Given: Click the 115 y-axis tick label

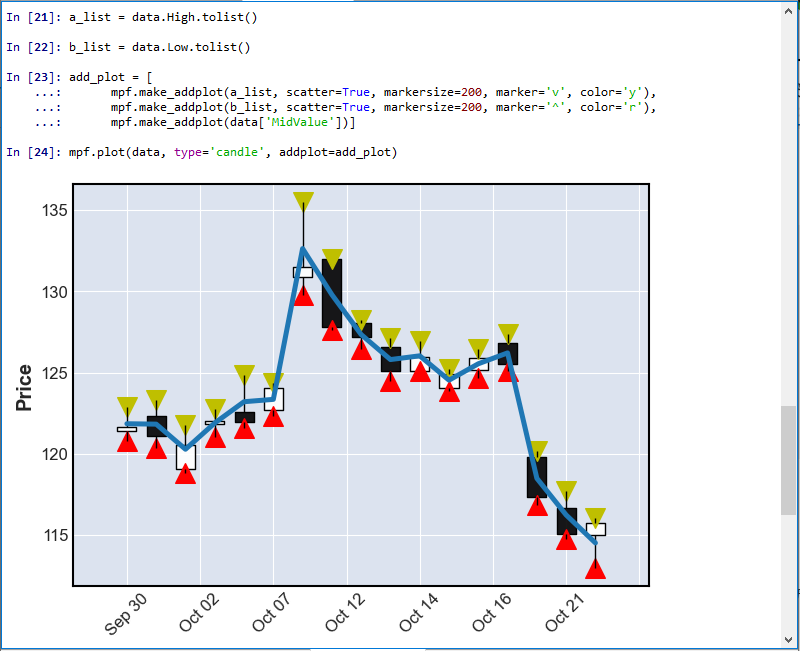Looking at the screenshot, I should [x=56, y=536].
